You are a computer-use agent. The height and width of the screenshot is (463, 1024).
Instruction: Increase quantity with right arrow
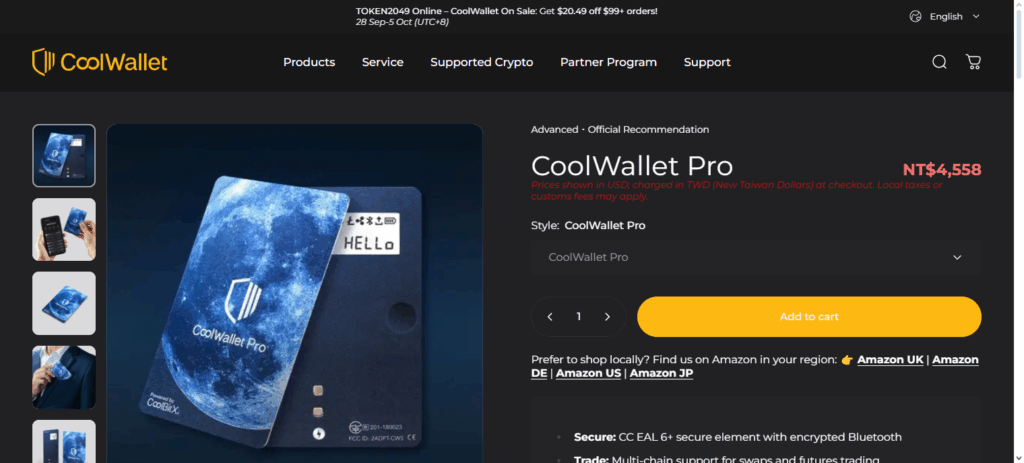(x=607, y=317)
